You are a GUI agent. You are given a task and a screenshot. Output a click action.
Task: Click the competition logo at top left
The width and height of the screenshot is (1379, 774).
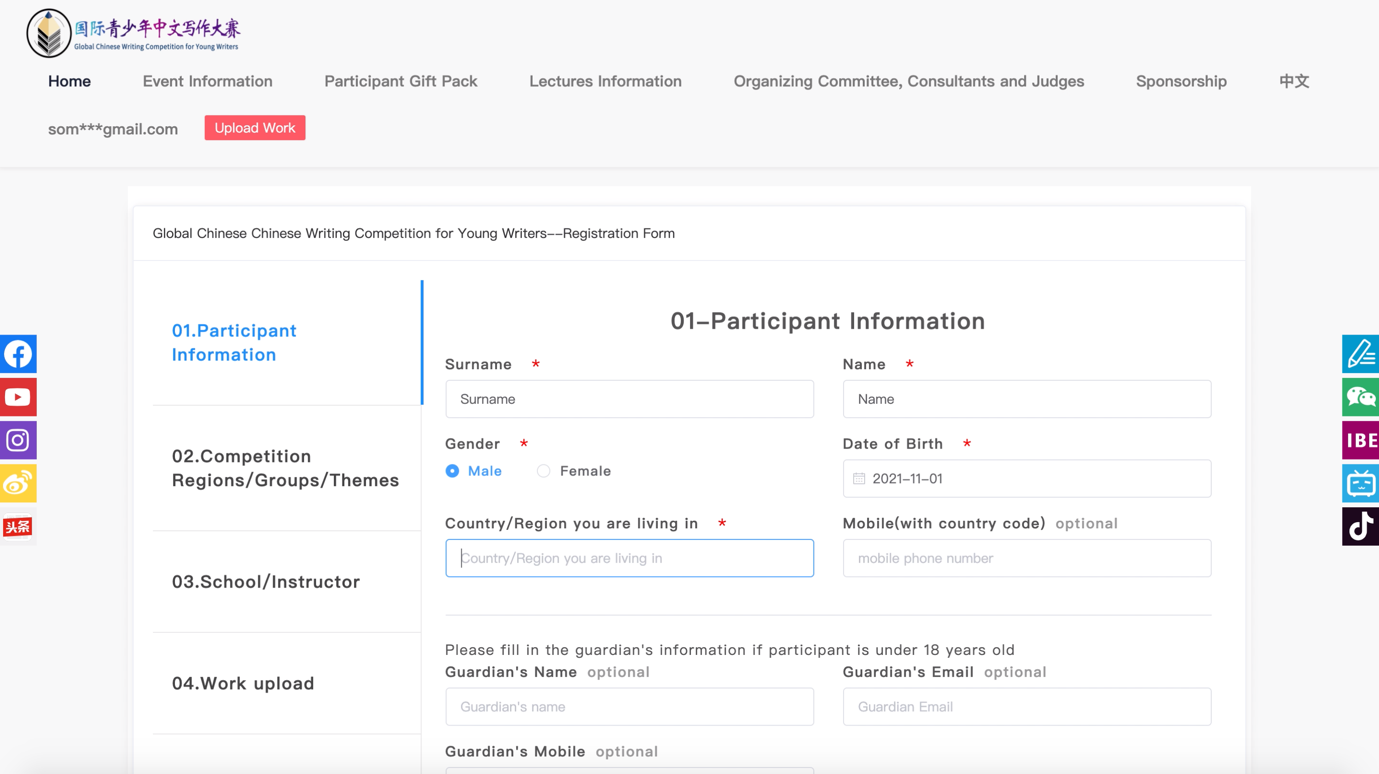click(x=134, y=33)
